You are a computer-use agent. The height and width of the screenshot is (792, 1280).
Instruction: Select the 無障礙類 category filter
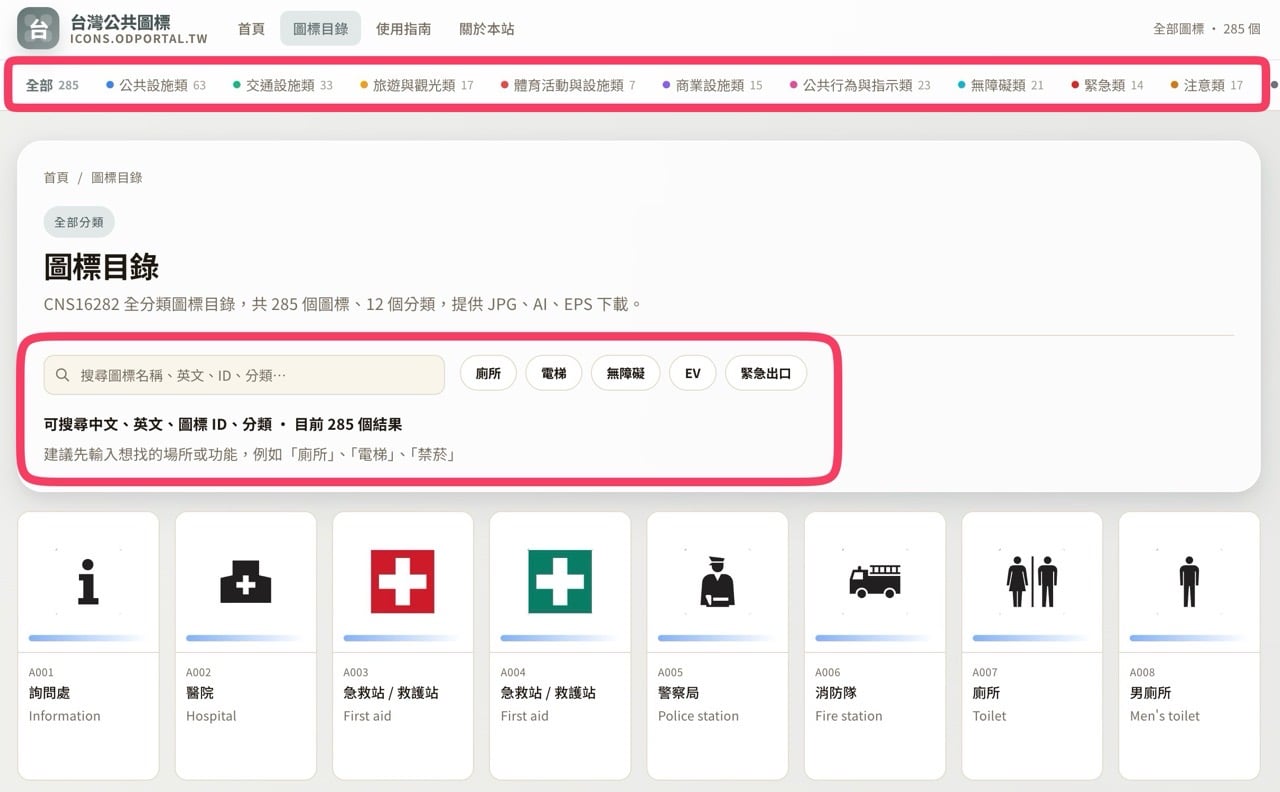(1000, 86)
